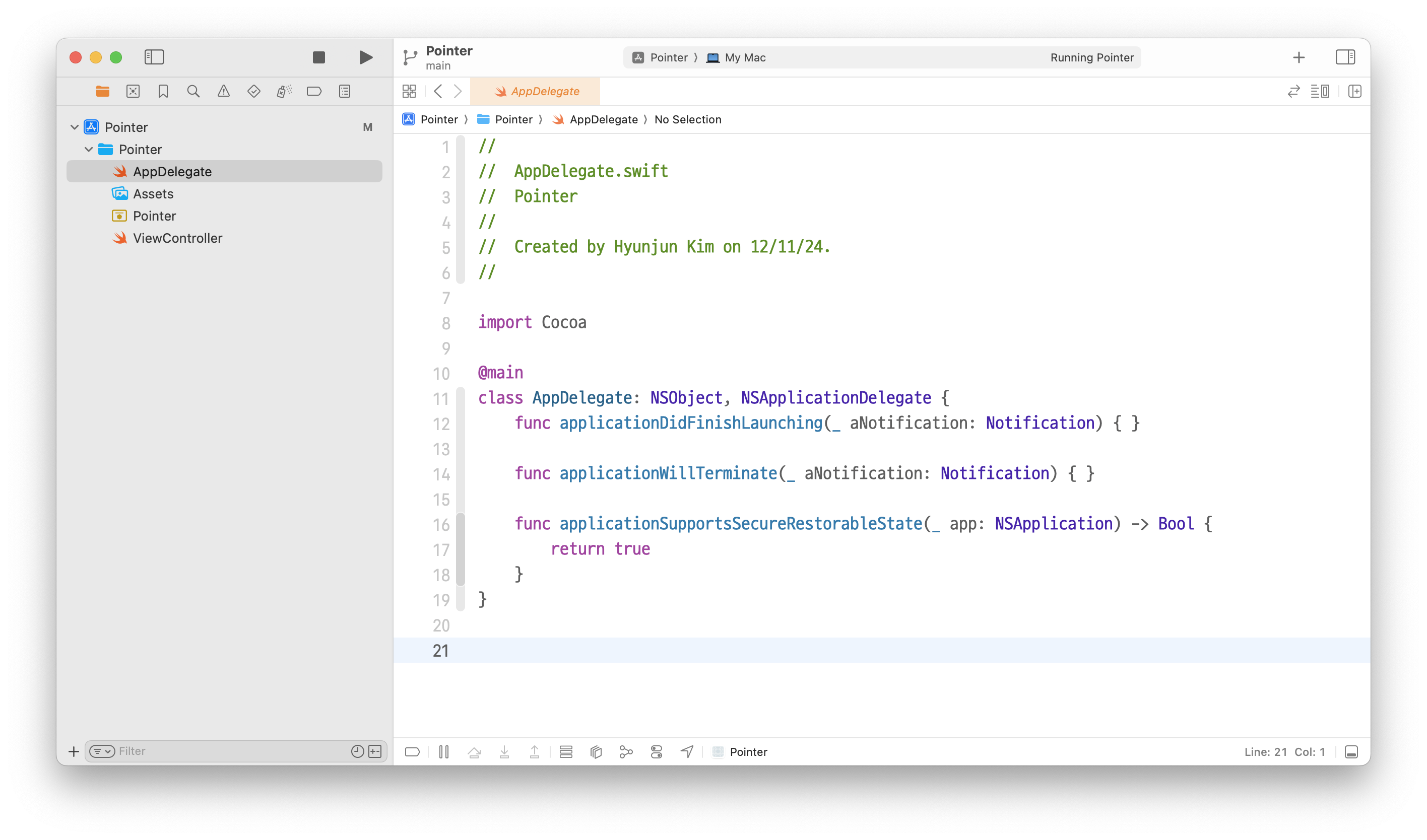Click the Run play button
The width and height of the screenshot is (1427, 840).
366,57
